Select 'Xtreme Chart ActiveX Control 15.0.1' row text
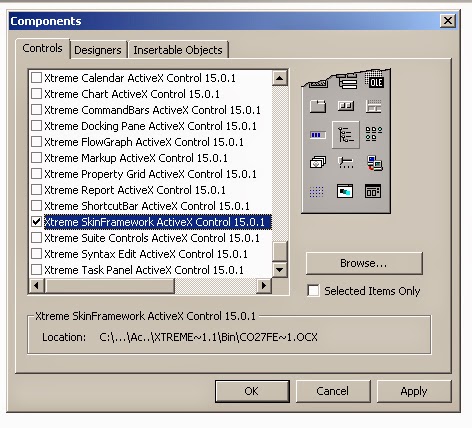The image size is (472, 428). [132, 94]
